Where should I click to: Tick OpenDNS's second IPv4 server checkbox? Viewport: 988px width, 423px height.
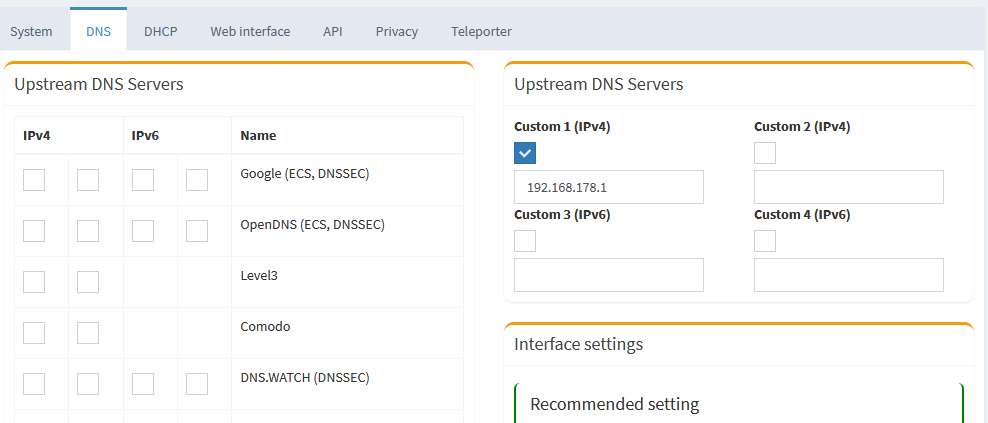[88, 231]
